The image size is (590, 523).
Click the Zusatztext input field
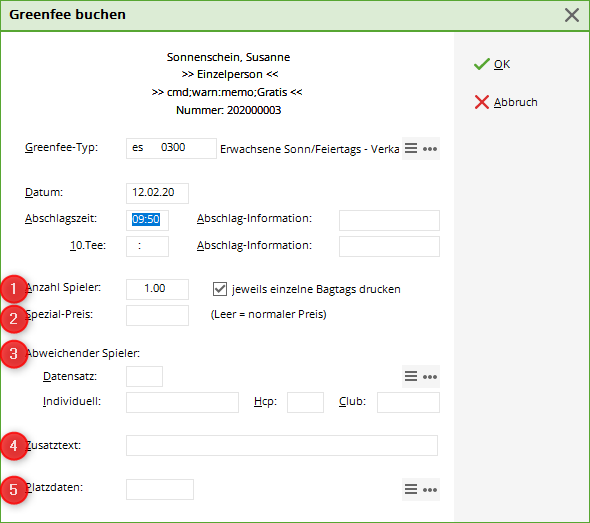pyautogui.click(x=282, y=445)
